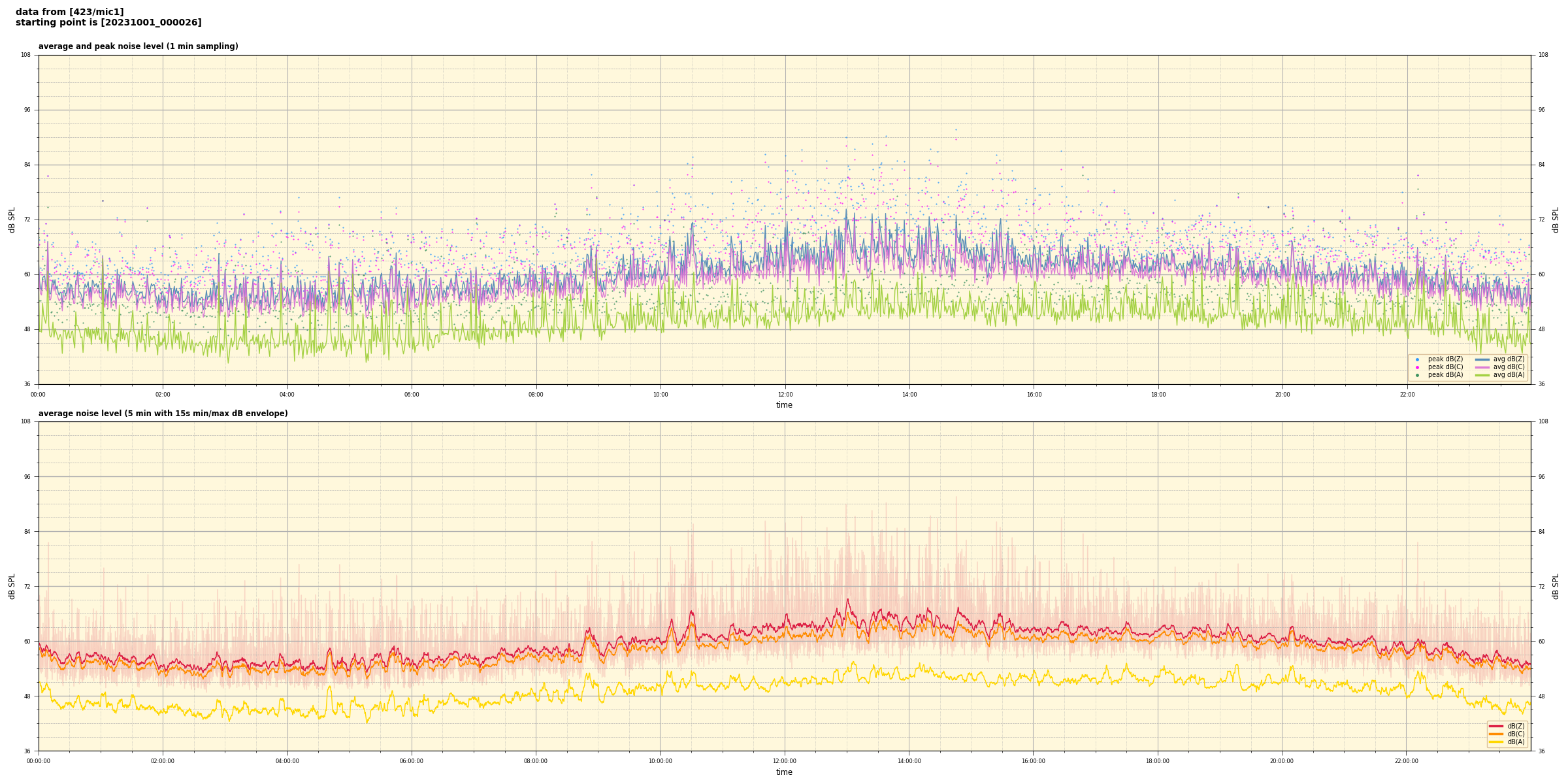1568x784 pixels.
Task: Click the 22:00:00 tick on bottom time axis
Action: pos(1407,761)
